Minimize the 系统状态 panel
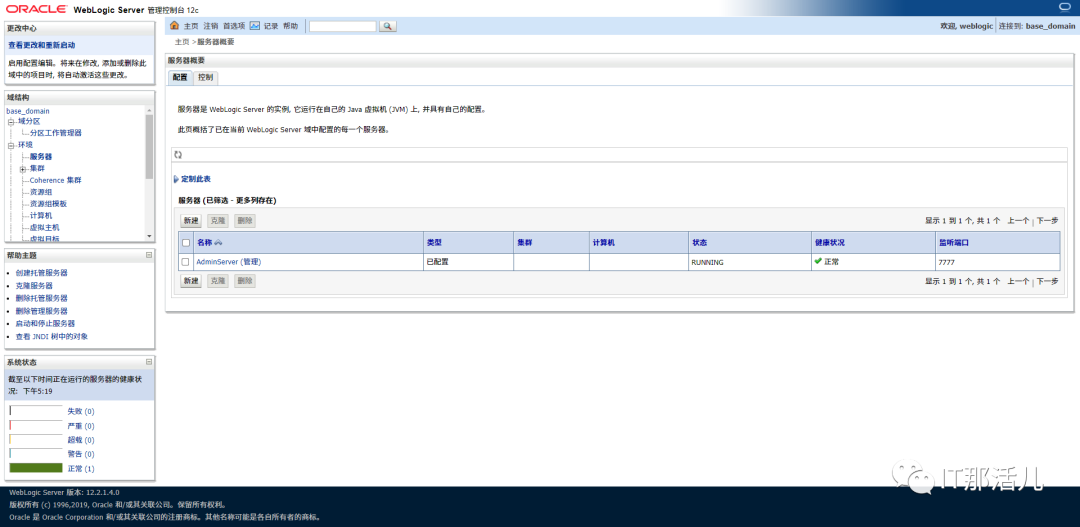Image resolution: width=1080 pixels, height=527 pixels. [x=149, y=362]
